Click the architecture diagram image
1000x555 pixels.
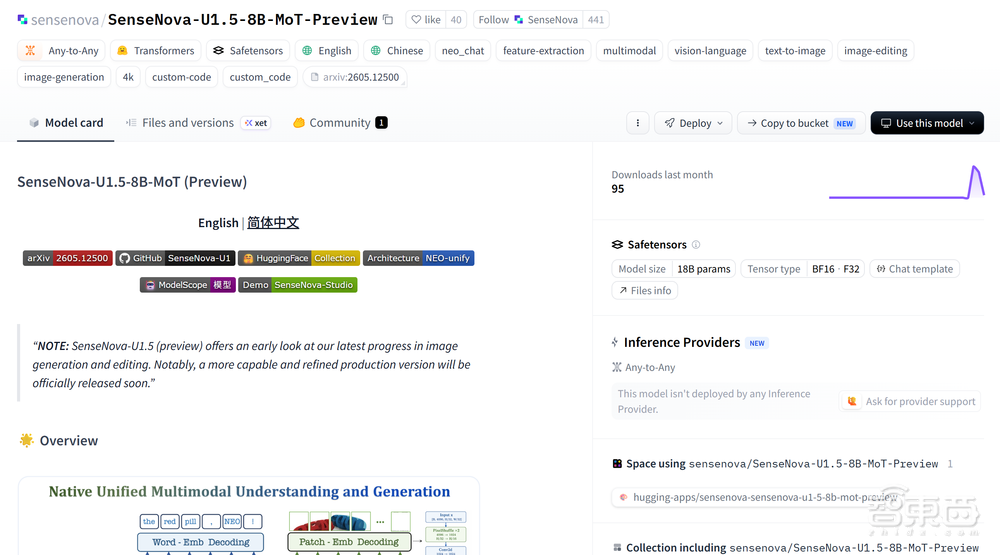tap(249, 517)
